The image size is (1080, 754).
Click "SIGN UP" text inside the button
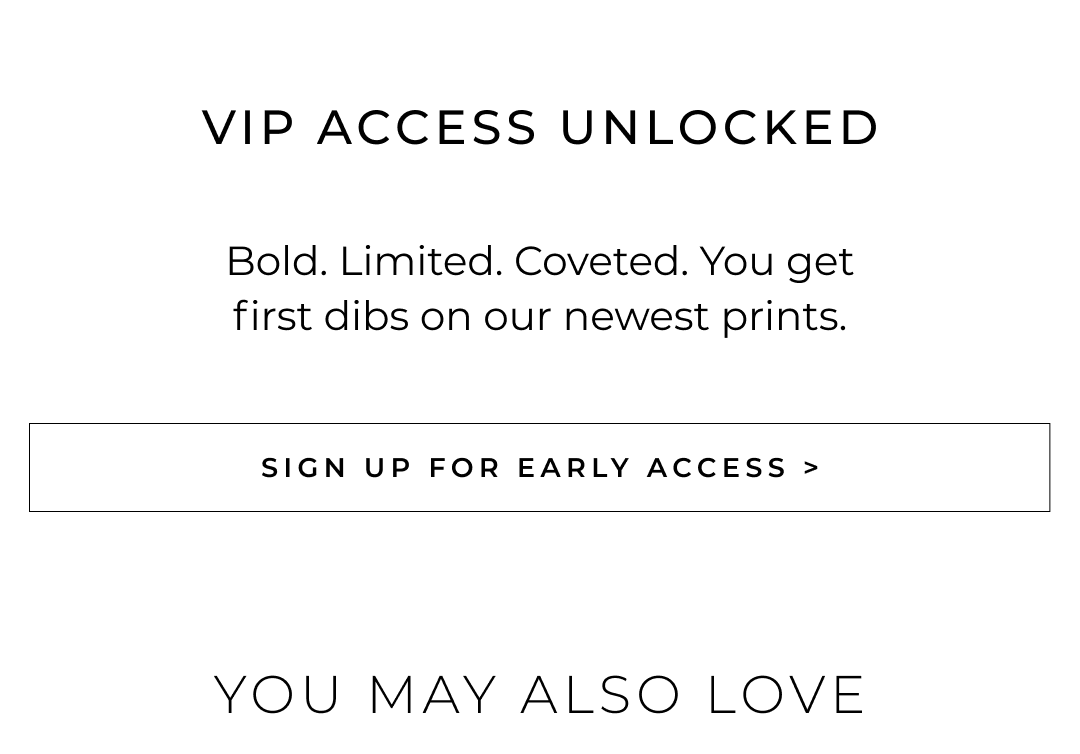[336, 468]
